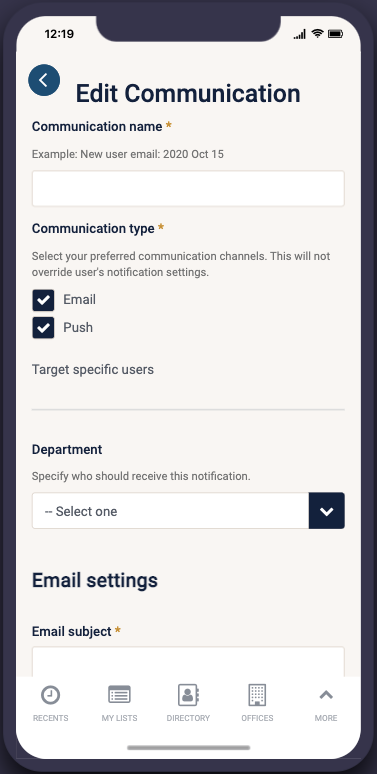
Task: Uncheck the Push checkbox
Action: pyautogui.click(x=43, y=328)
